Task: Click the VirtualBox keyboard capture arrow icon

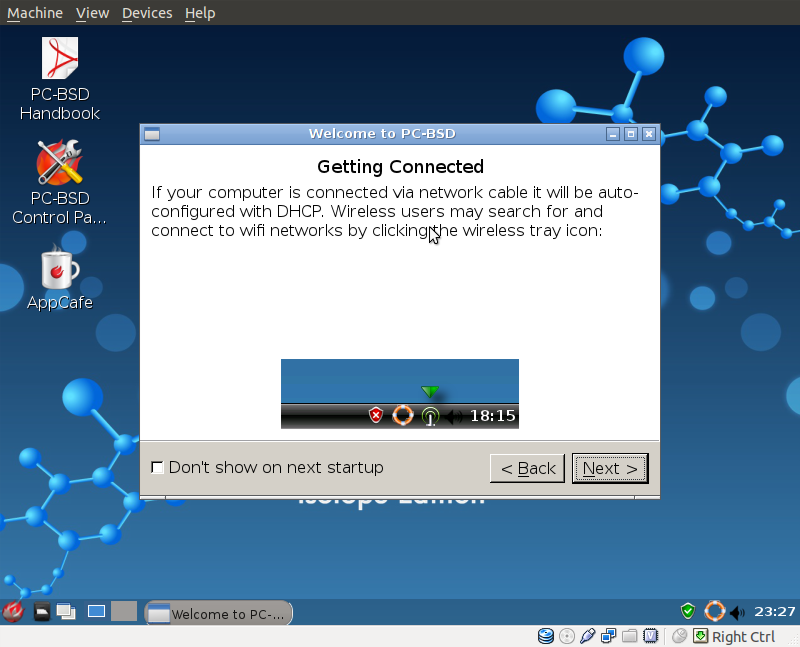Action: click(x=701, y=636)
